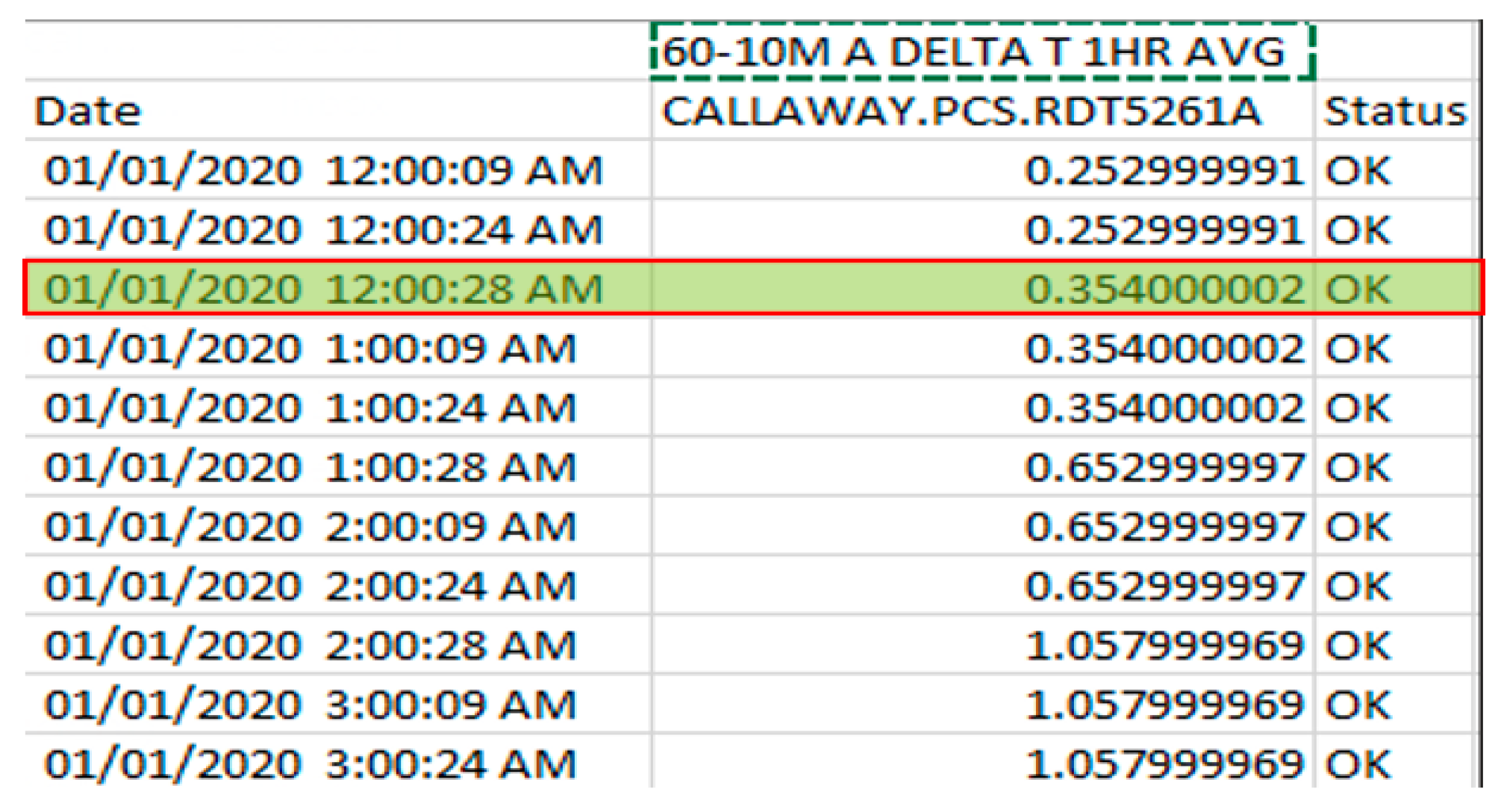Select the 12:00:24 AM date cell
The height and width of the screenshot is (812, 1501).
[x=323, y=229]
